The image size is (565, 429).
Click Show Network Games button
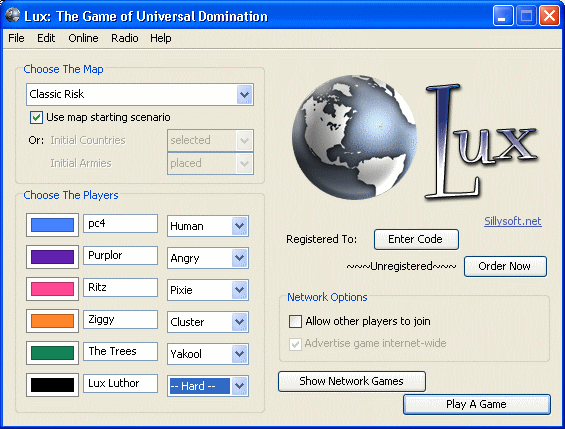(352, 381)
